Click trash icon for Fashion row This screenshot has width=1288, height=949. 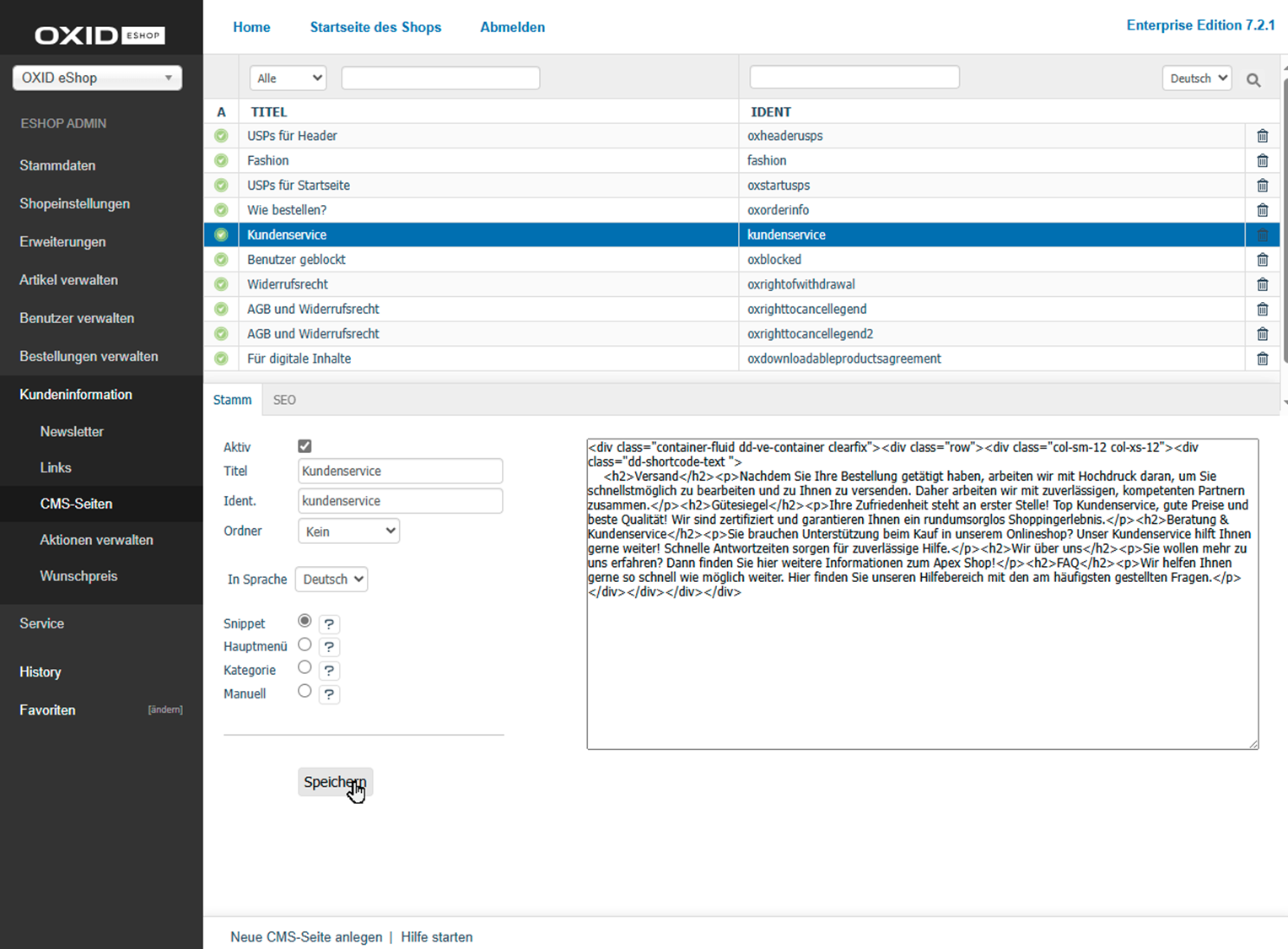tap(1262, 160)
